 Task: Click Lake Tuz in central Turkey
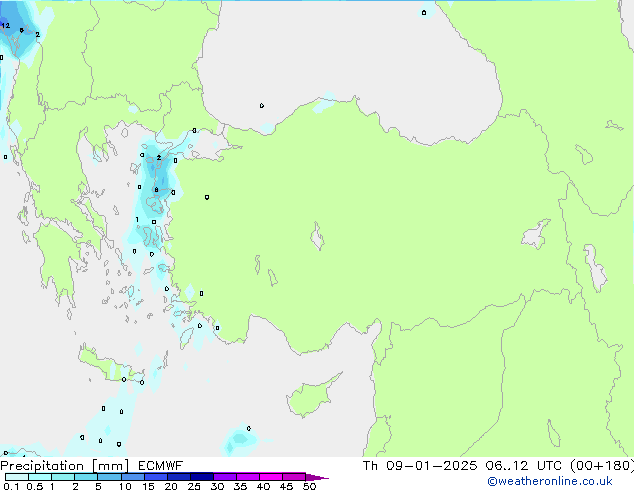point(318,239)
